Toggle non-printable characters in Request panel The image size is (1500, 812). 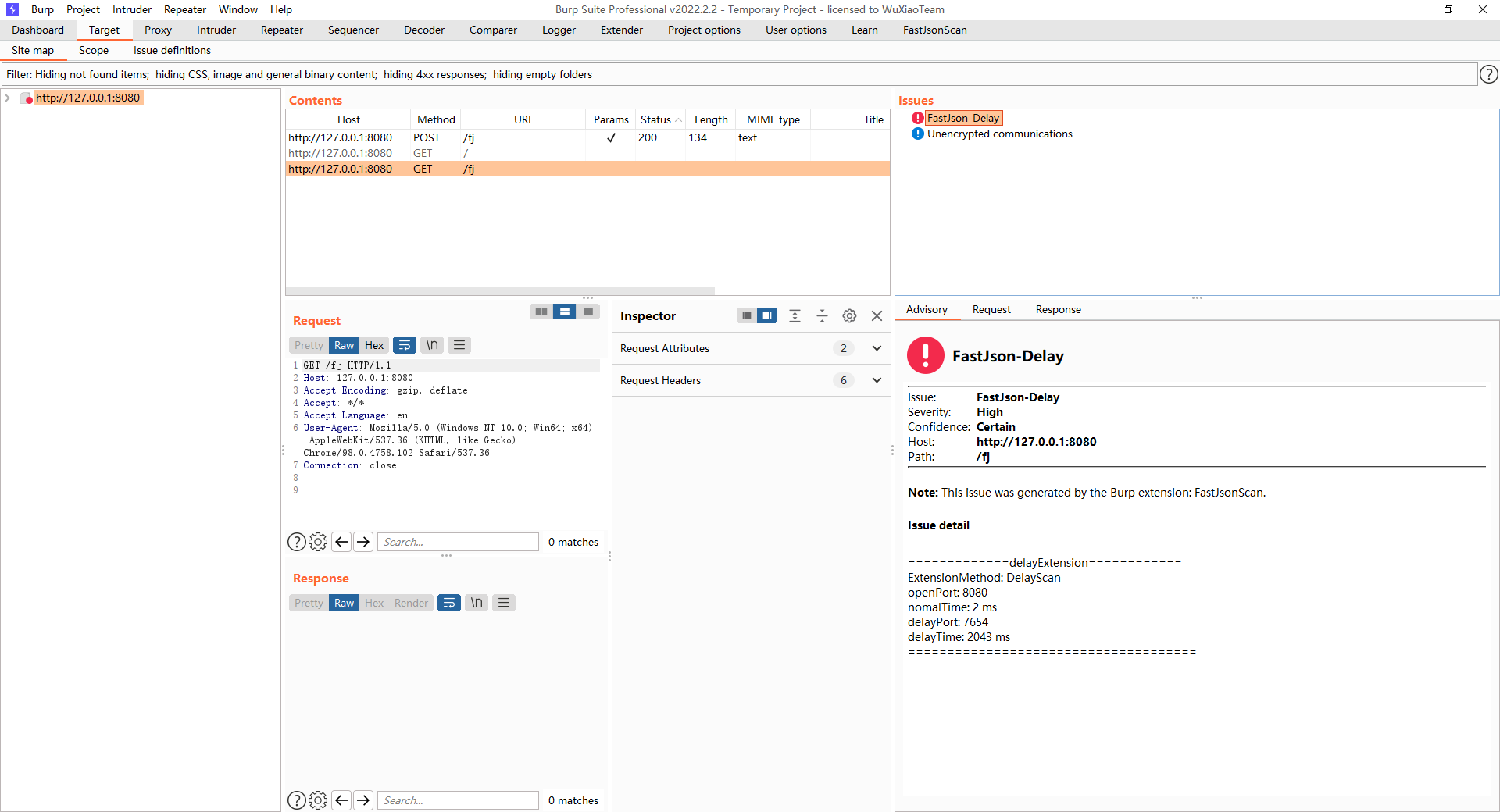432,345
